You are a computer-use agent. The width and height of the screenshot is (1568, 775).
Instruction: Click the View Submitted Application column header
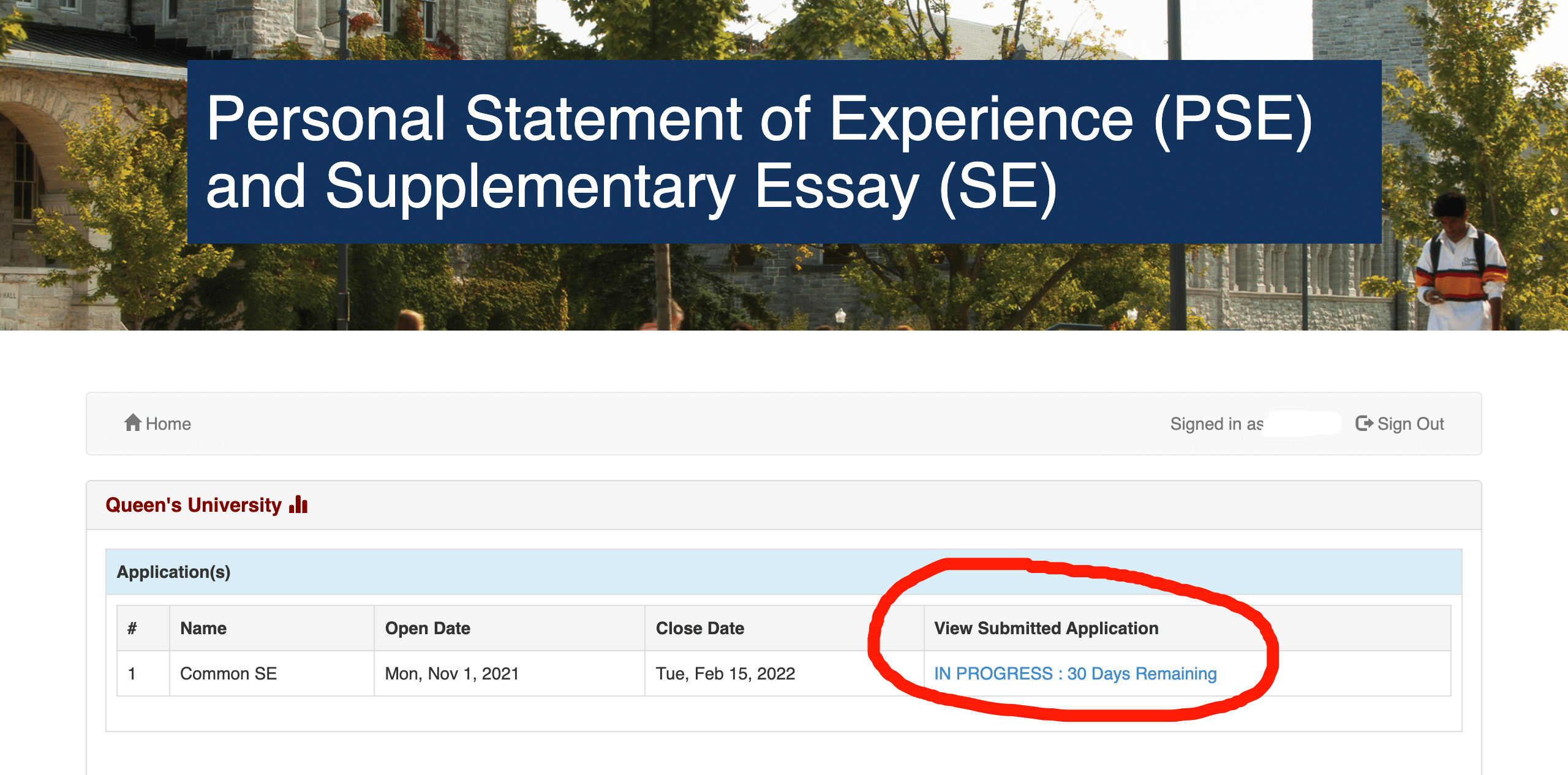click(x=1046, y=628)
